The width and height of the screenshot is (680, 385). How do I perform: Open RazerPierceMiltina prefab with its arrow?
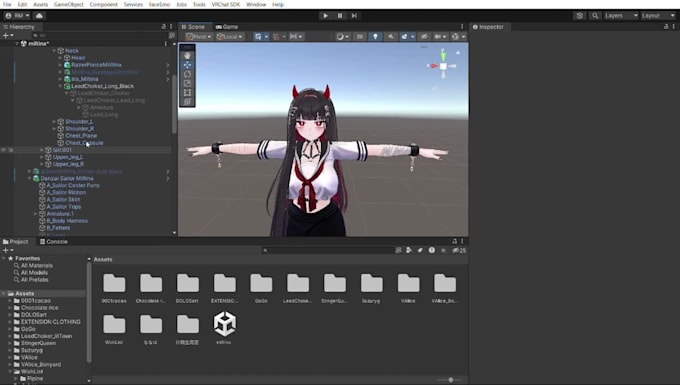pyautogui.click(x=168, y=65)
